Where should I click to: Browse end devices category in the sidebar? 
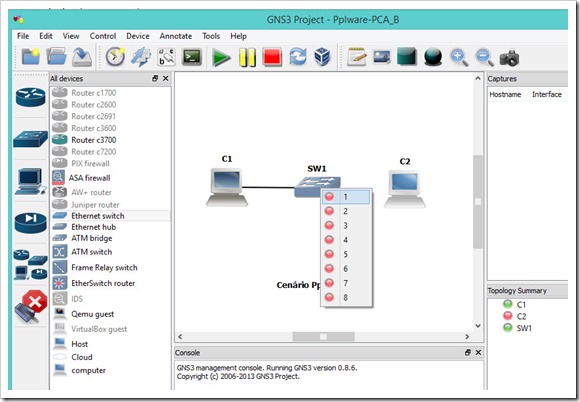point(31,181)
